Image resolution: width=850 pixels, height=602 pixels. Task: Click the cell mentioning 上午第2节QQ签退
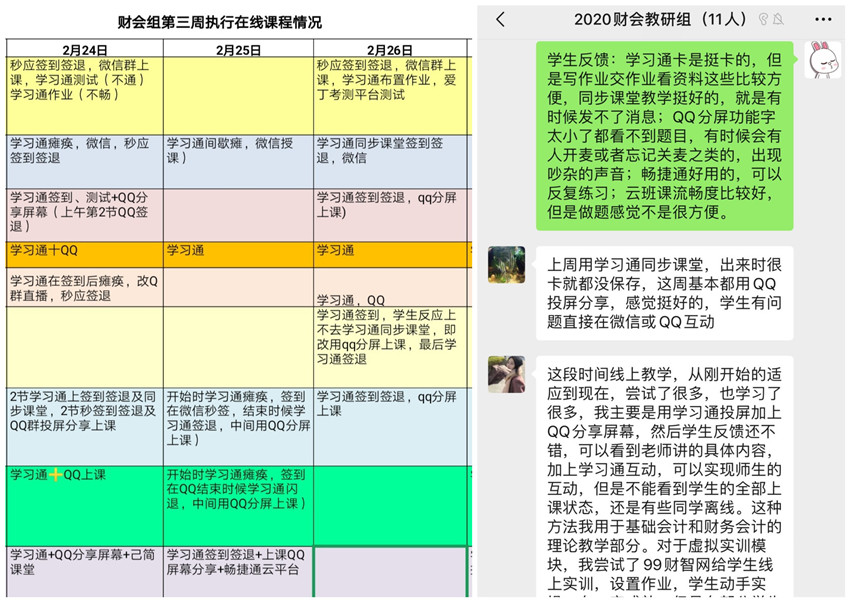(x=85, y=215)
